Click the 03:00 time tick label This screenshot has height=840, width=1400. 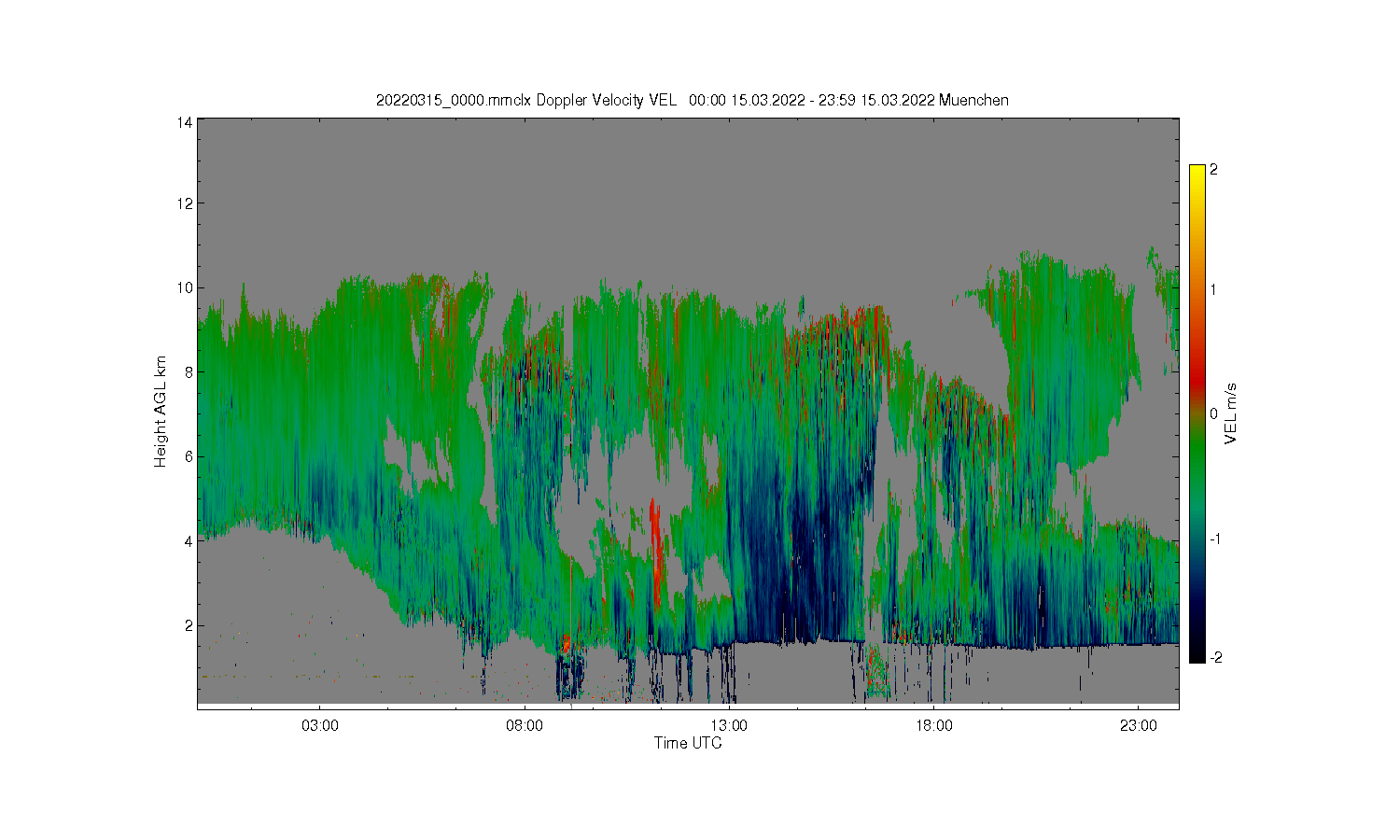coord(320,725)
